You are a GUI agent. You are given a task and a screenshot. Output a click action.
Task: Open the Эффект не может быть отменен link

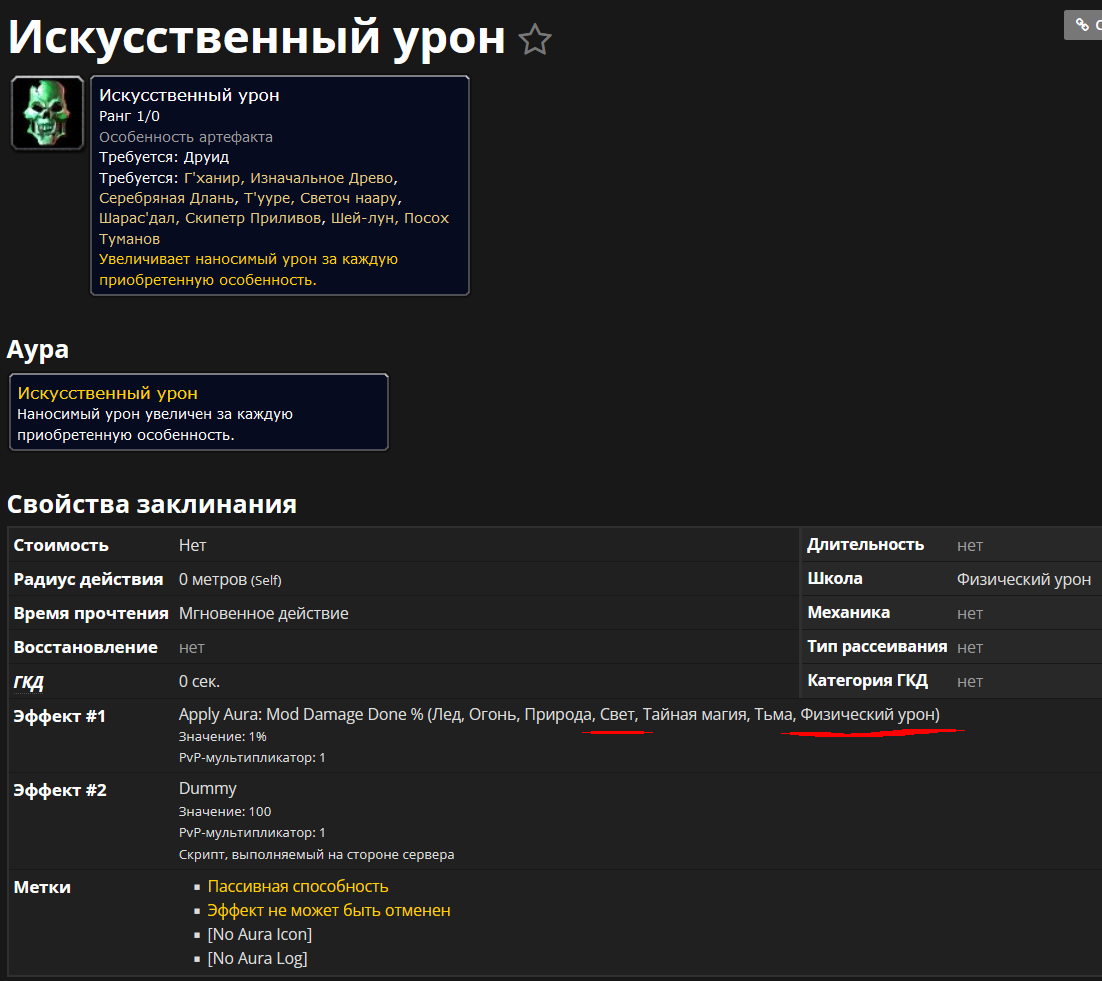(328, 911)
